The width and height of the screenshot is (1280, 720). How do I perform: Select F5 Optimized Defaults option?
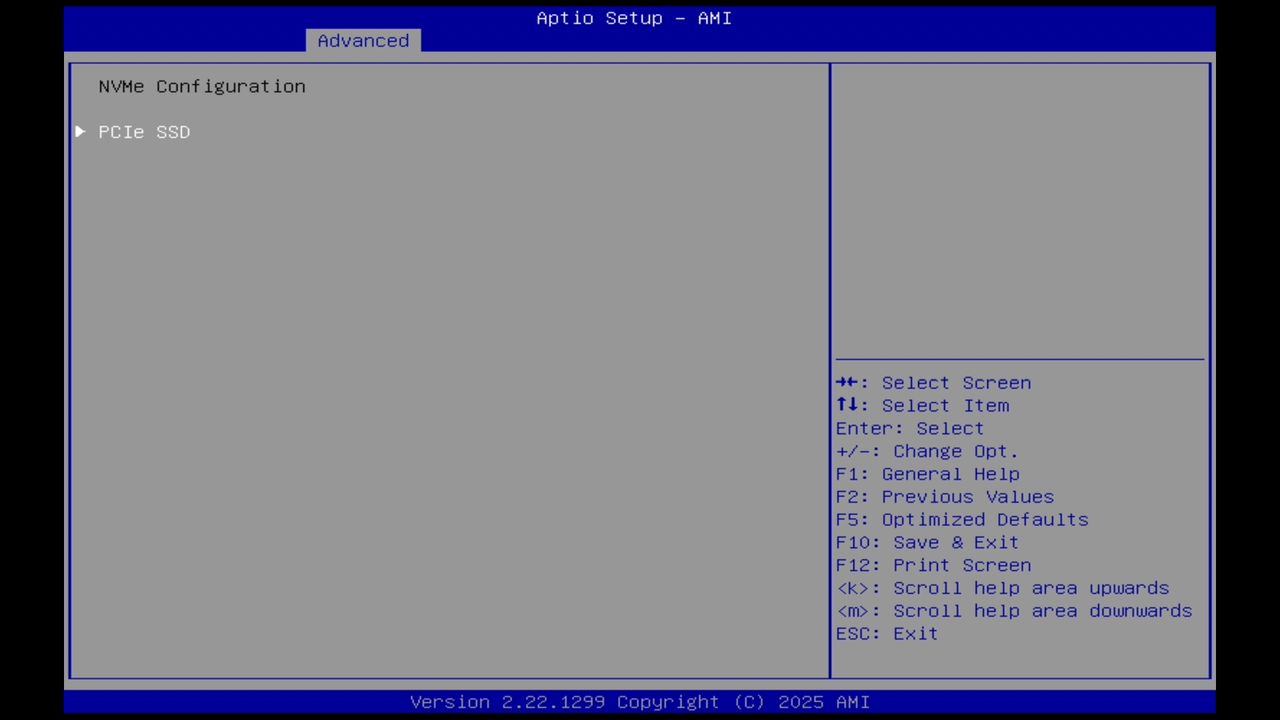click(961, 519)
